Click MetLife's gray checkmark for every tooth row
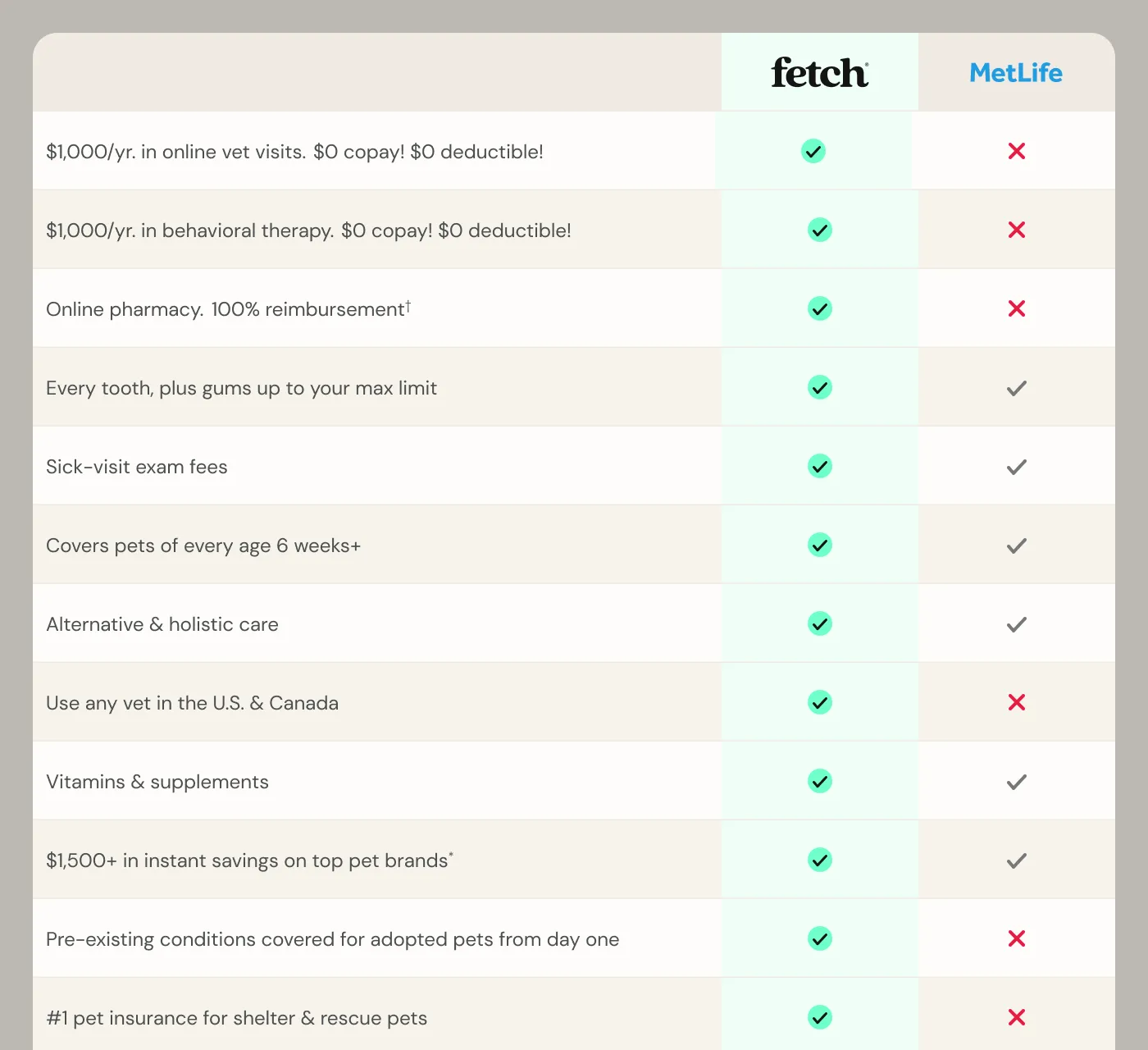1148x1050 pixels. [x=1017, y=388]
